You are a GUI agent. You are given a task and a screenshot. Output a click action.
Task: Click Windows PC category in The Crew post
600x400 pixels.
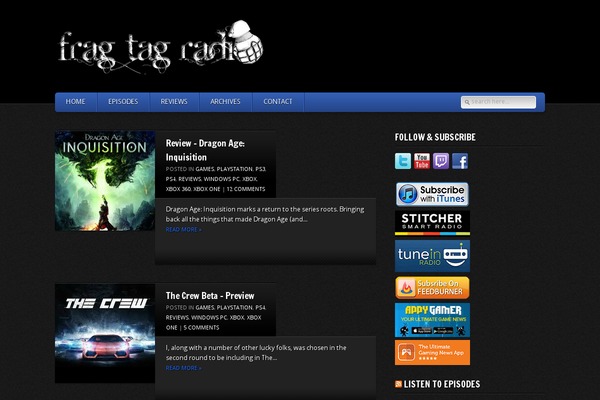click(x=209, y=318)
